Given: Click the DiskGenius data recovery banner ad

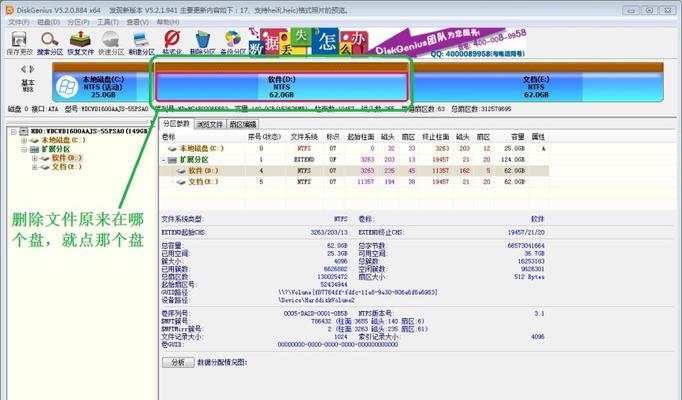Looking at the screenshot, I should (x=387, y=42).
